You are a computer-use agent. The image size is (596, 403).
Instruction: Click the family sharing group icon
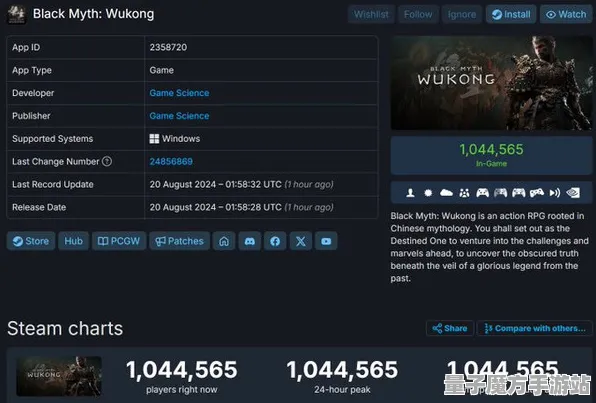[464, 193]
